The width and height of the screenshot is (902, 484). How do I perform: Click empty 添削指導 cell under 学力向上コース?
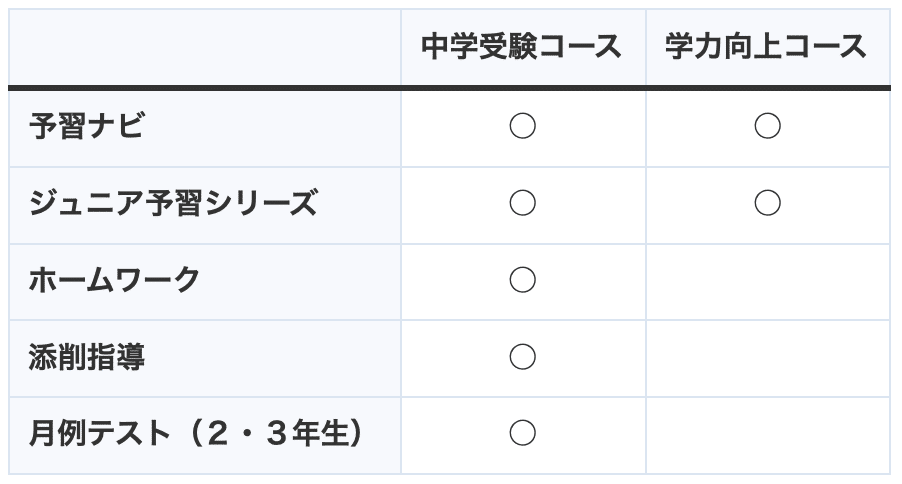768,359
